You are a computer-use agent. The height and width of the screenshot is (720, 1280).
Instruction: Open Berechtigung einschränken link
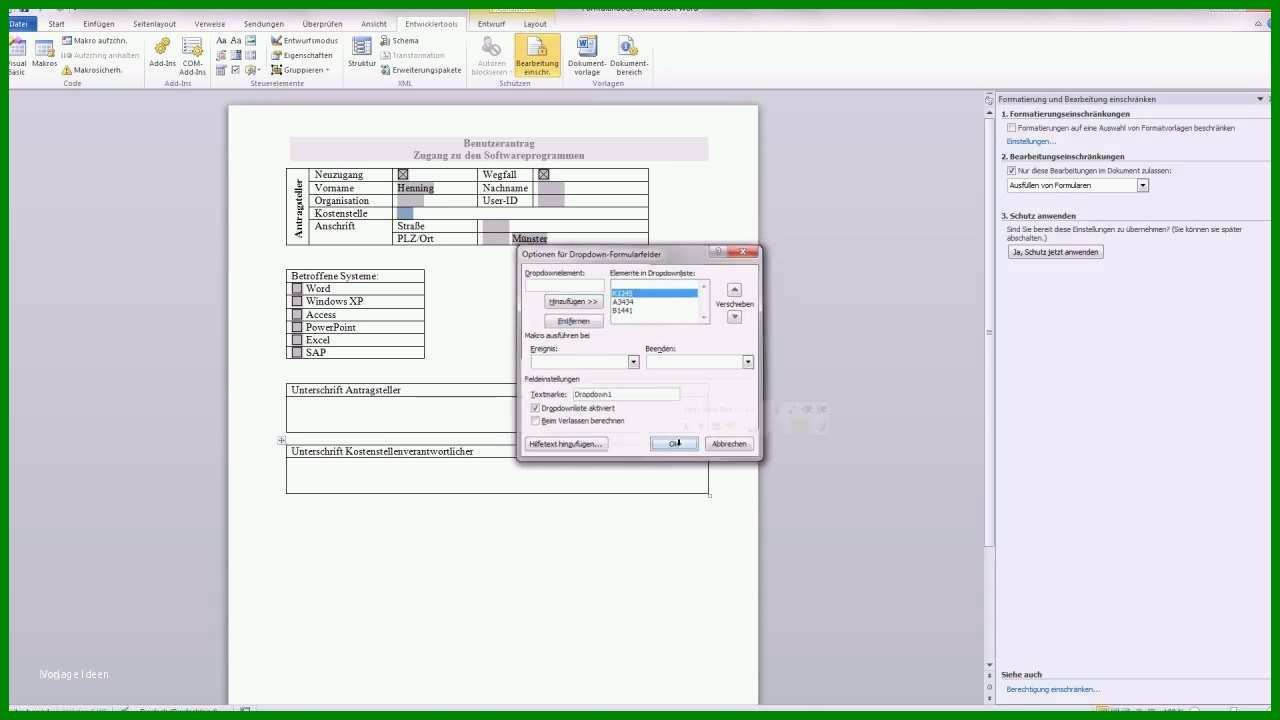coord(1053,689)
